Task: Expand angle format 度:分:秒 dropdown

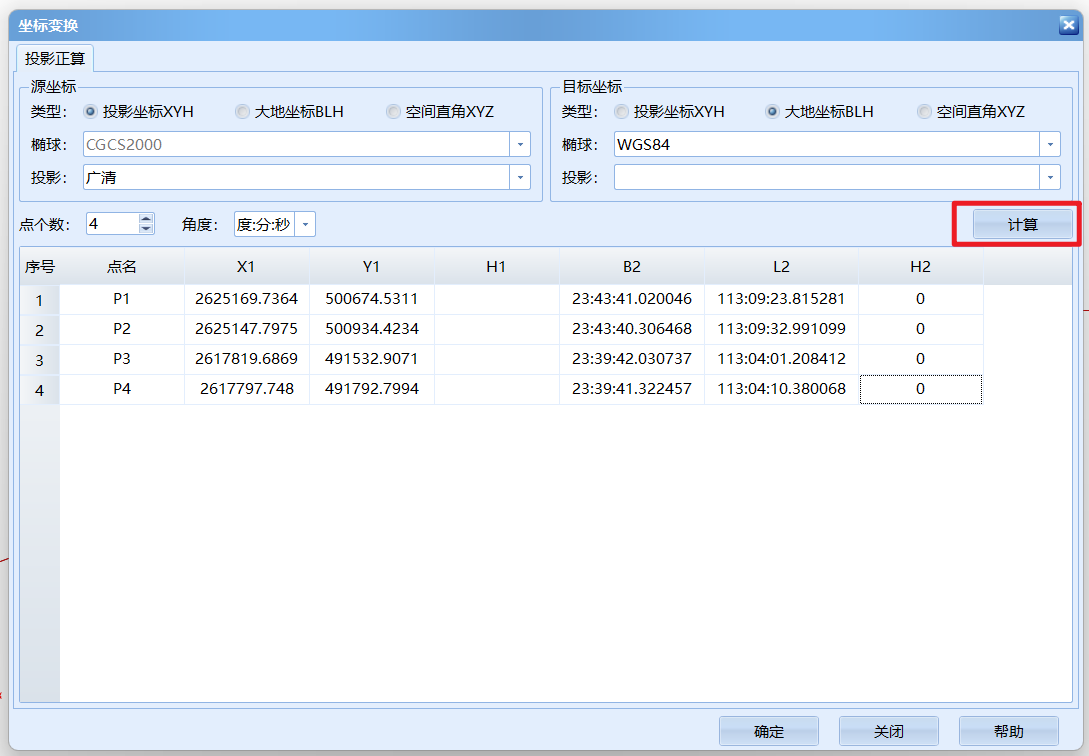Action: coord(305,224)
